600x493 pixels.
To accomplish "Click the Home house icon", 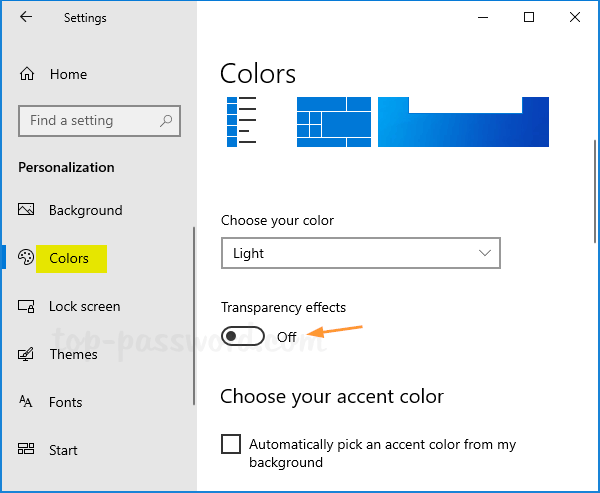I will coord(27,74).
